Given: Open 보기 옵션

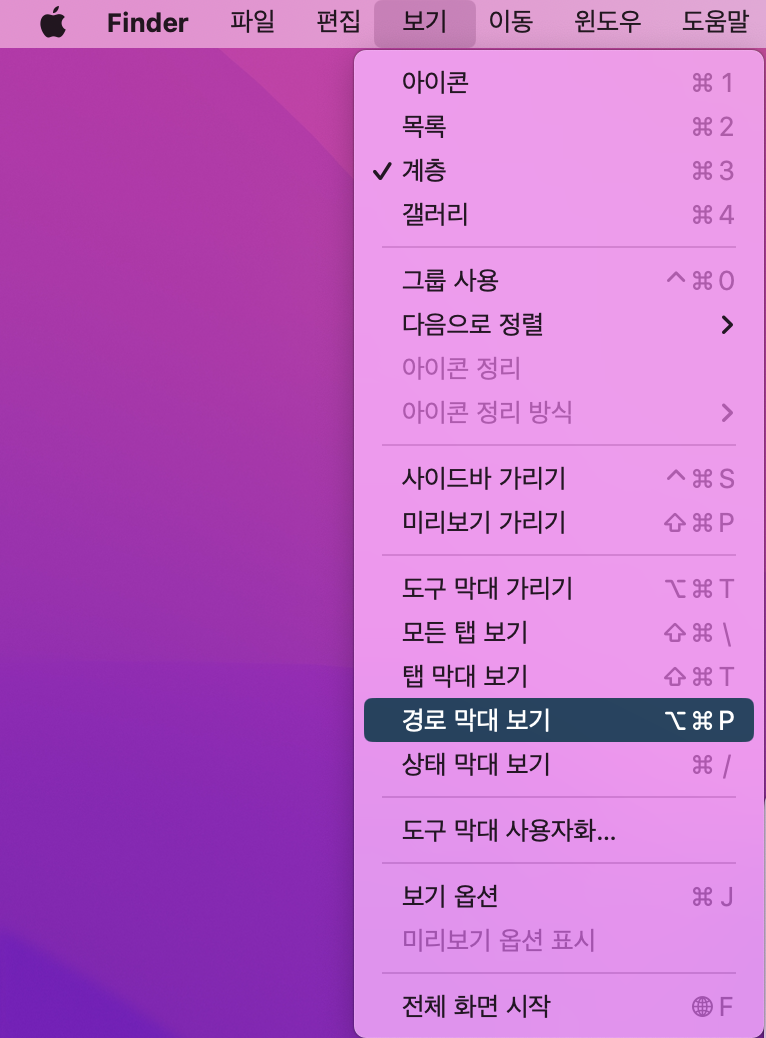Looking at the screenshot, I should tap(559, 896).
